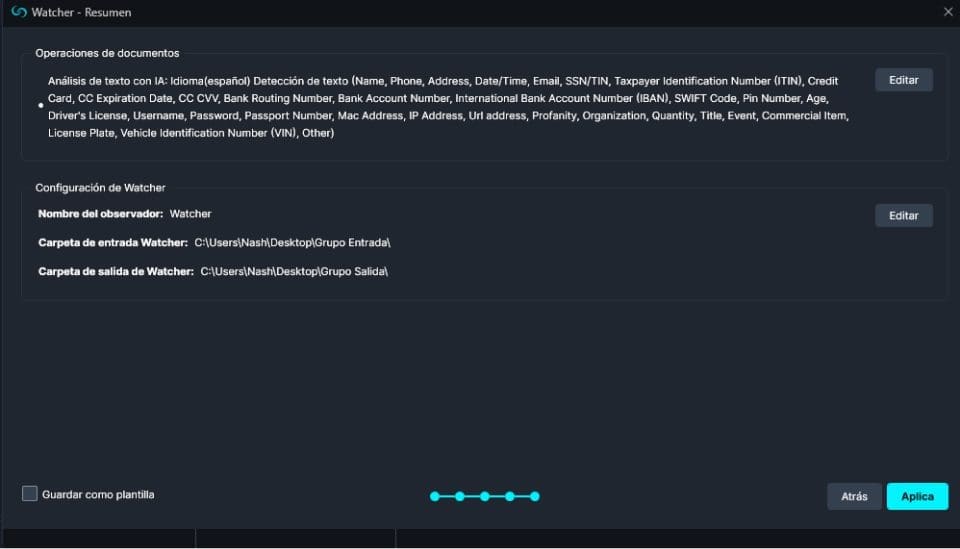Image resolution: width=960 pixels, height=549 pixels.
Task: Close the Watcher Resumen window
Action: click(x=947, y=12)
